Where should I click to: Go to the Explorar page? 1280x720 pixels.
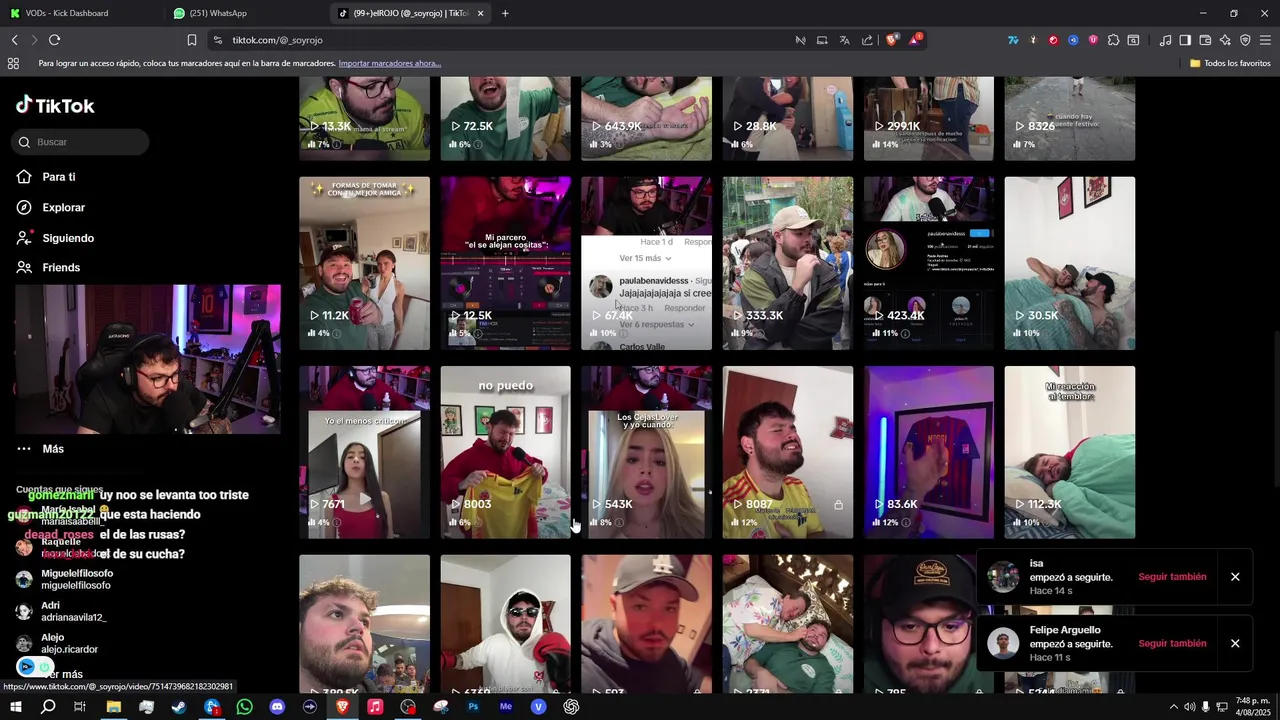tap(63, 207)
